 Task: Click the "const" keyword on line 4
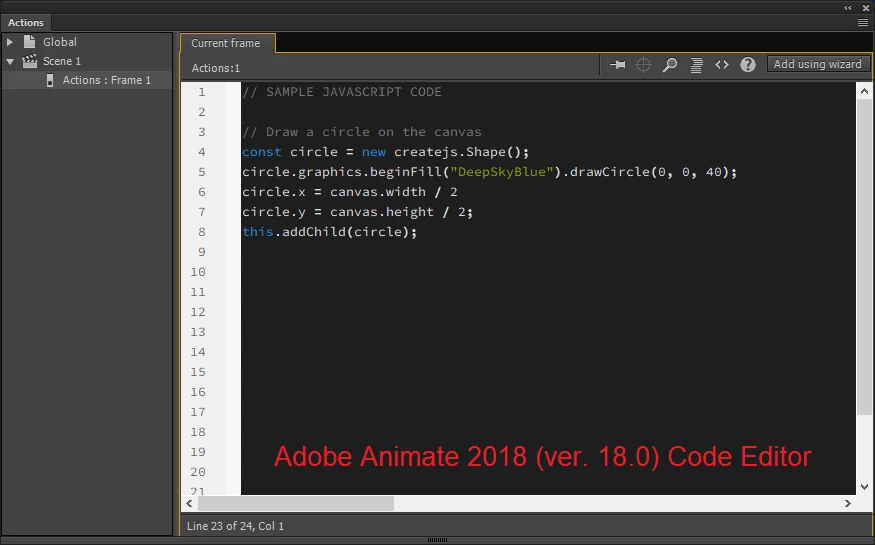click(x=262, y=152)
